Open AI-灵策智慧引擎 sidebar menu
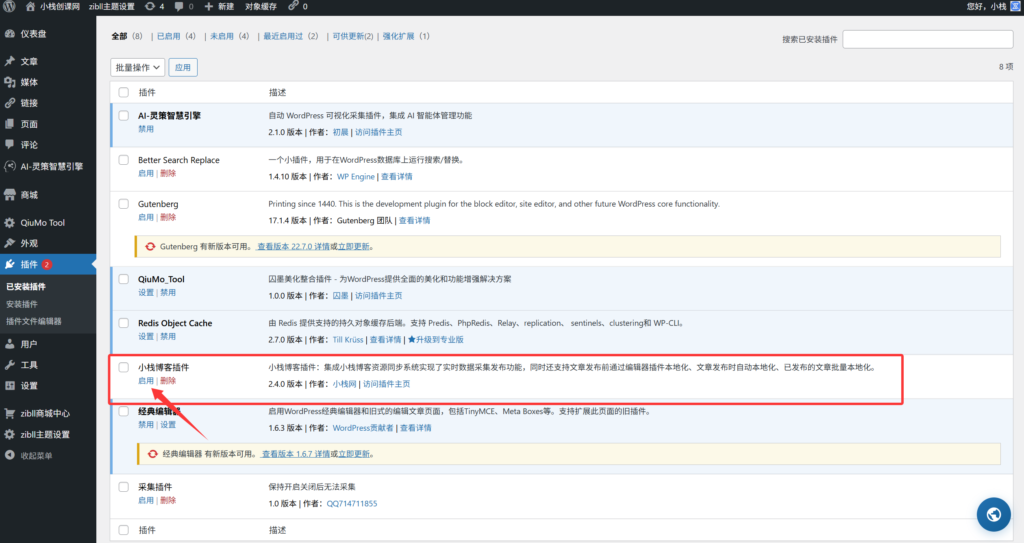Viewport: 1024px width, 543px height. (x=51, y=167)
